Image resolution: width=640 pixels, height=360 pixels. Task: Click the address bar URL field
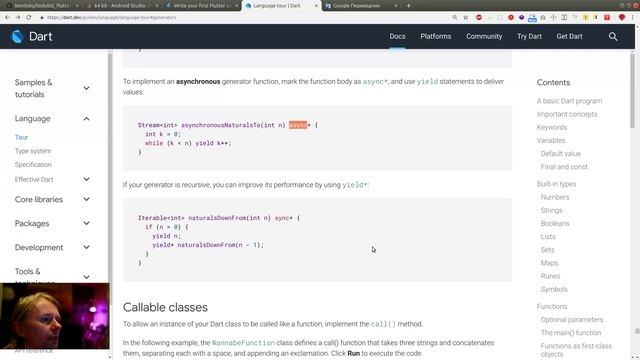tap(245, 18)
